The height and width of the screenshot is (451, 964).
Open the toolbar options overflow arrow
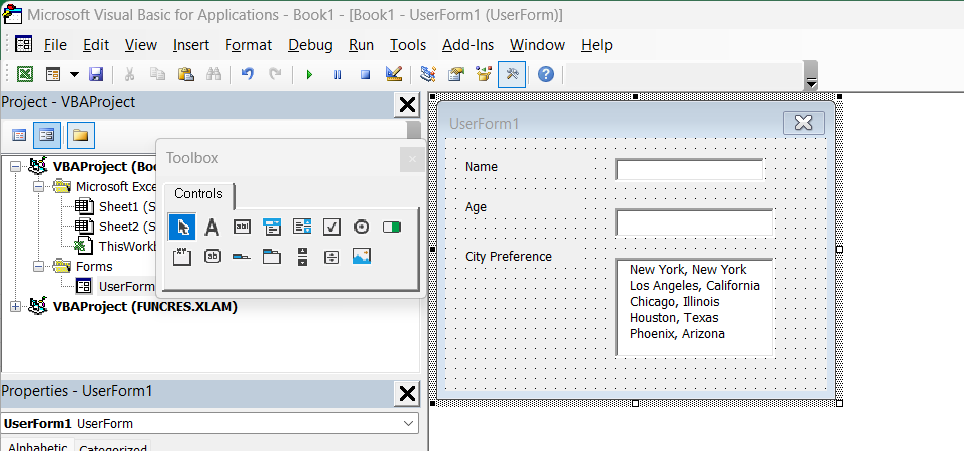point(812,82)
